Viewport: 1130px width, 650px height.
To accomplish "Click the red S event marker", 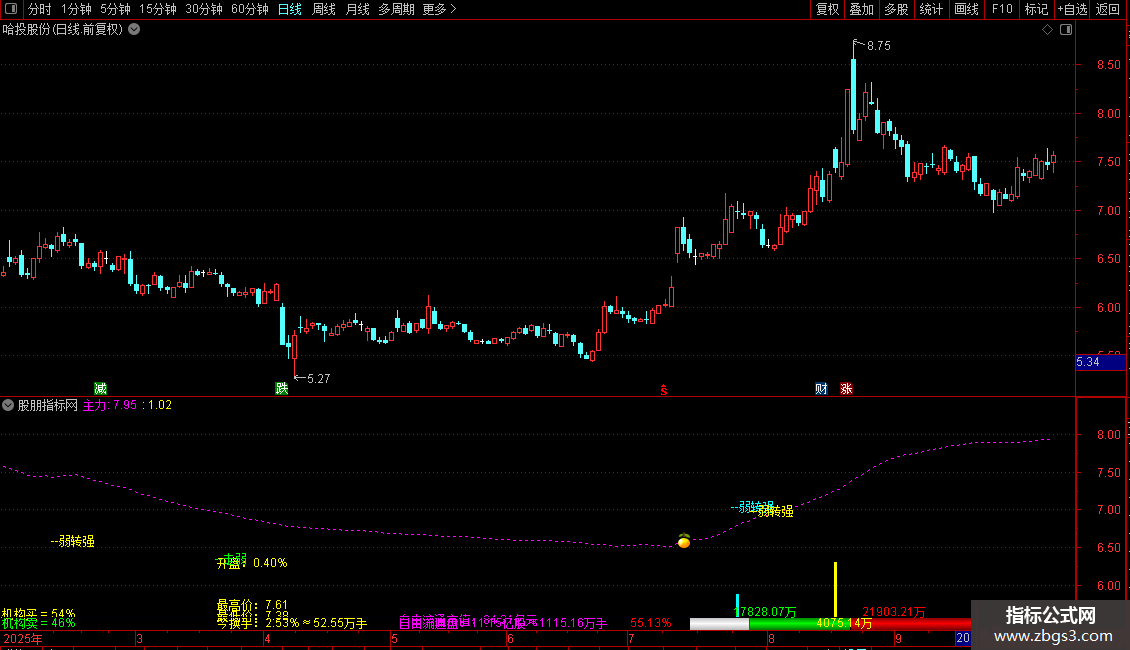I will coord(664,390).
